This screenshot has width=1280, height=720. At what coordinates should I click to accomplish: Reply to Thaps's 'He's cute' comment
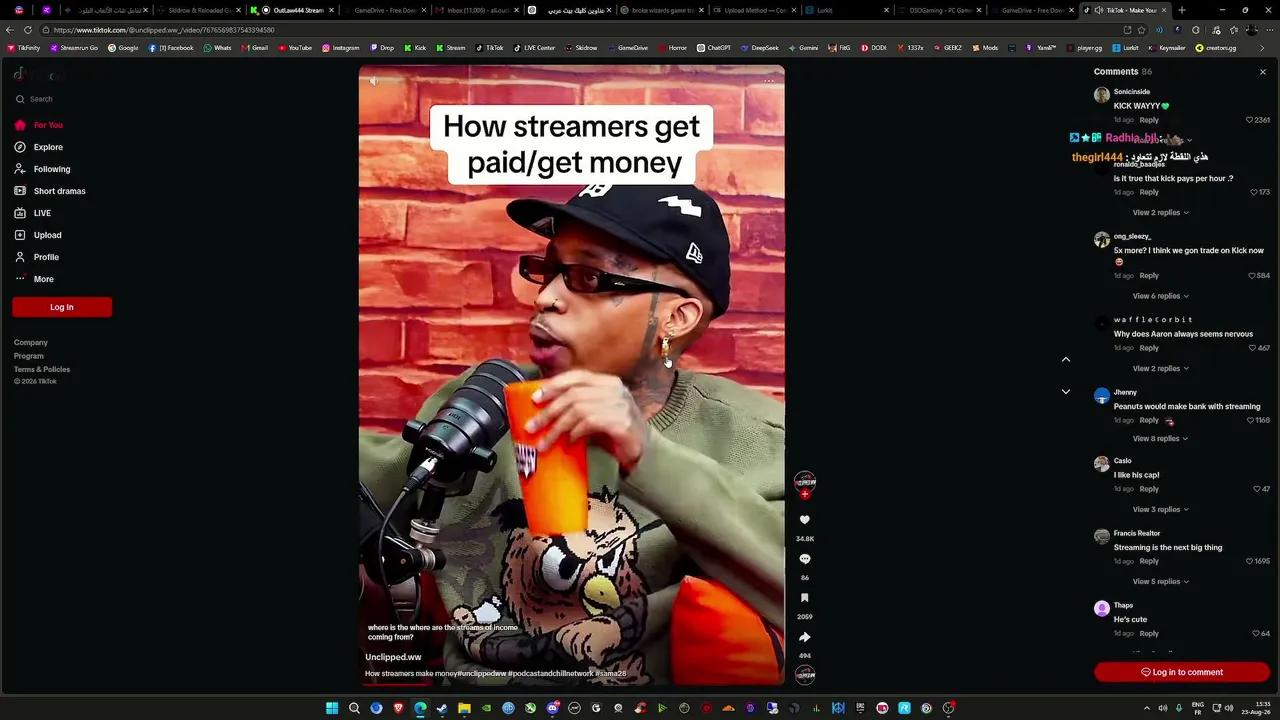click(1149, 633)
